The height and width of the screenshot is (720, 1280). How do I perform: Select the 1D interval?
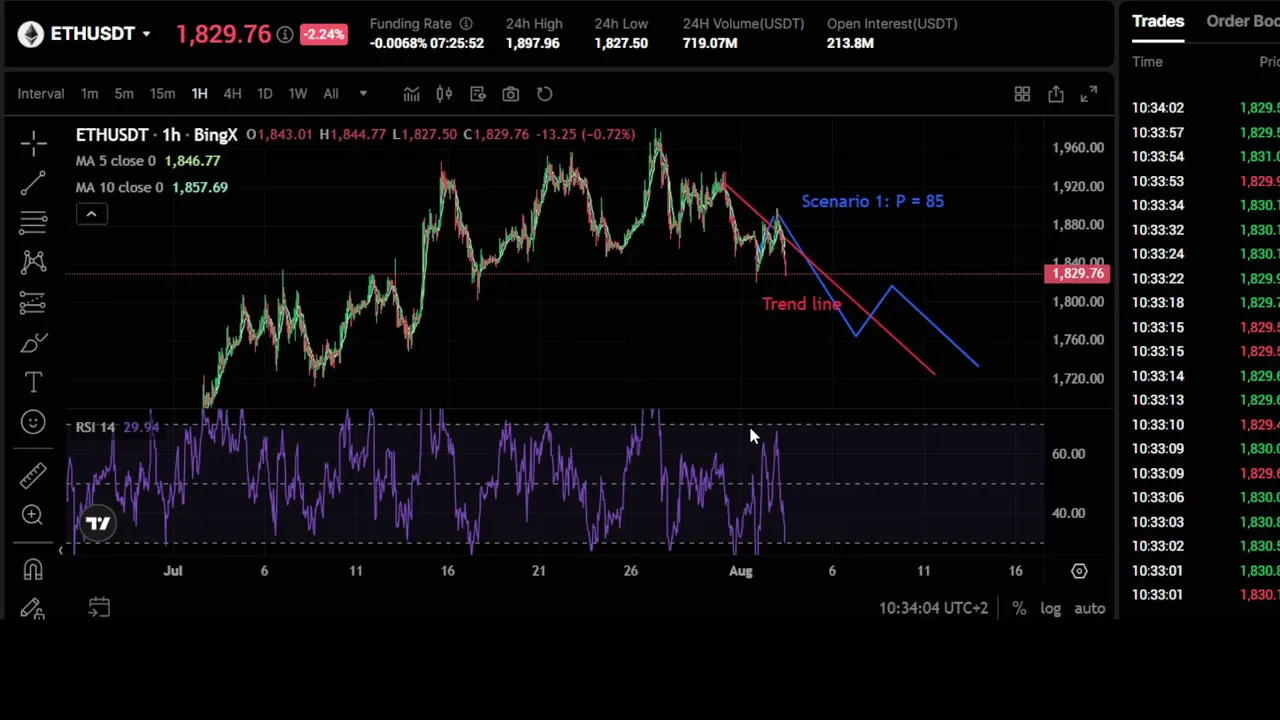264,94
